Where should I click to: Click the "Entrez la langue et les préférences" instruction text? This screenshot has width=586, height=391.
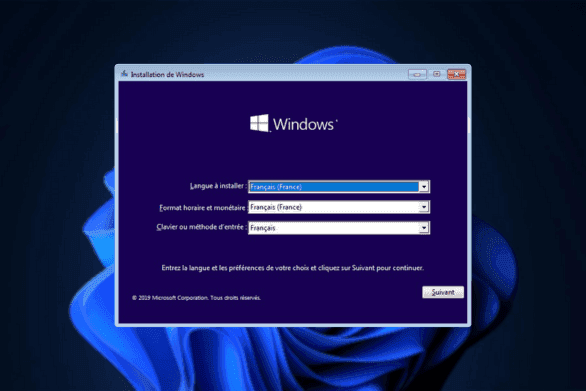coord(293,268)
